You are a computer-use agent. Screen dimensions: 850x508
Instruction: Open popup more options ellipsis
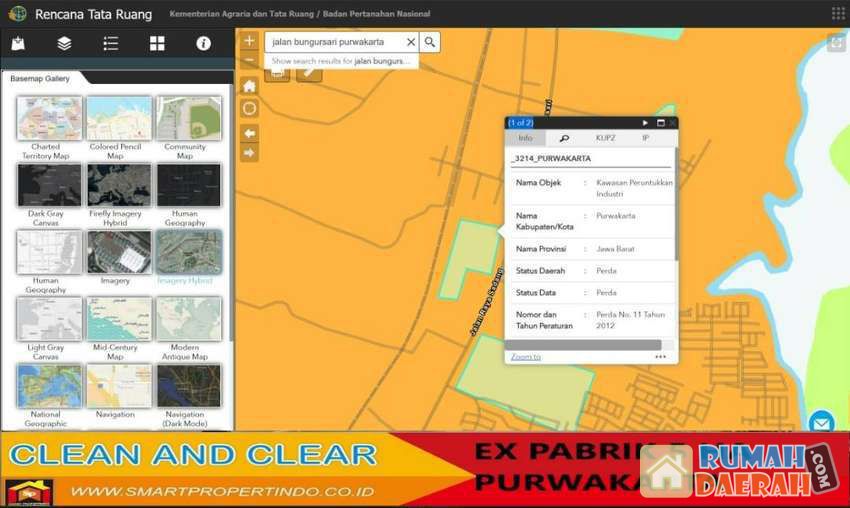pos(660,356)
